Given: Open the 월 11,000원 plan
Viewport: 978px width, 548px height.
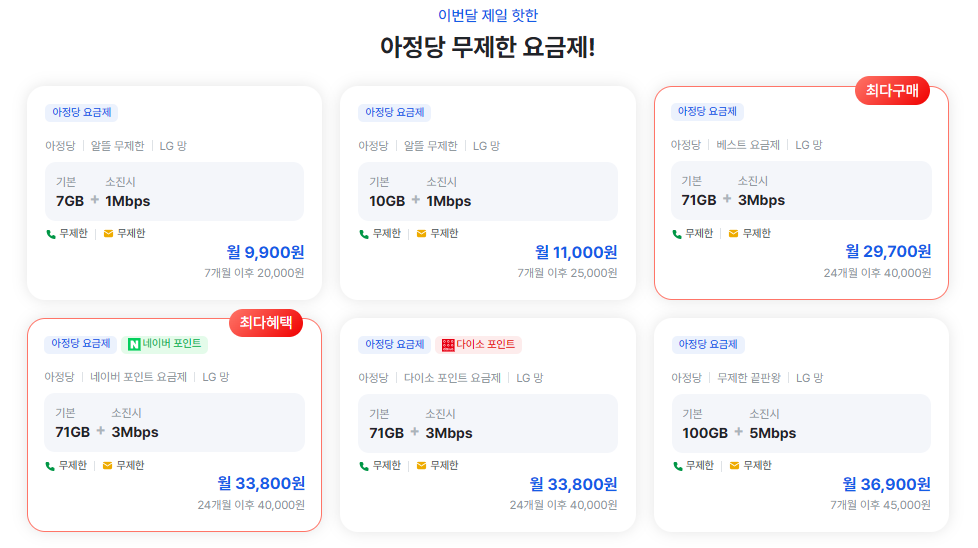Looking at the screenshot, I should point(488,193).
